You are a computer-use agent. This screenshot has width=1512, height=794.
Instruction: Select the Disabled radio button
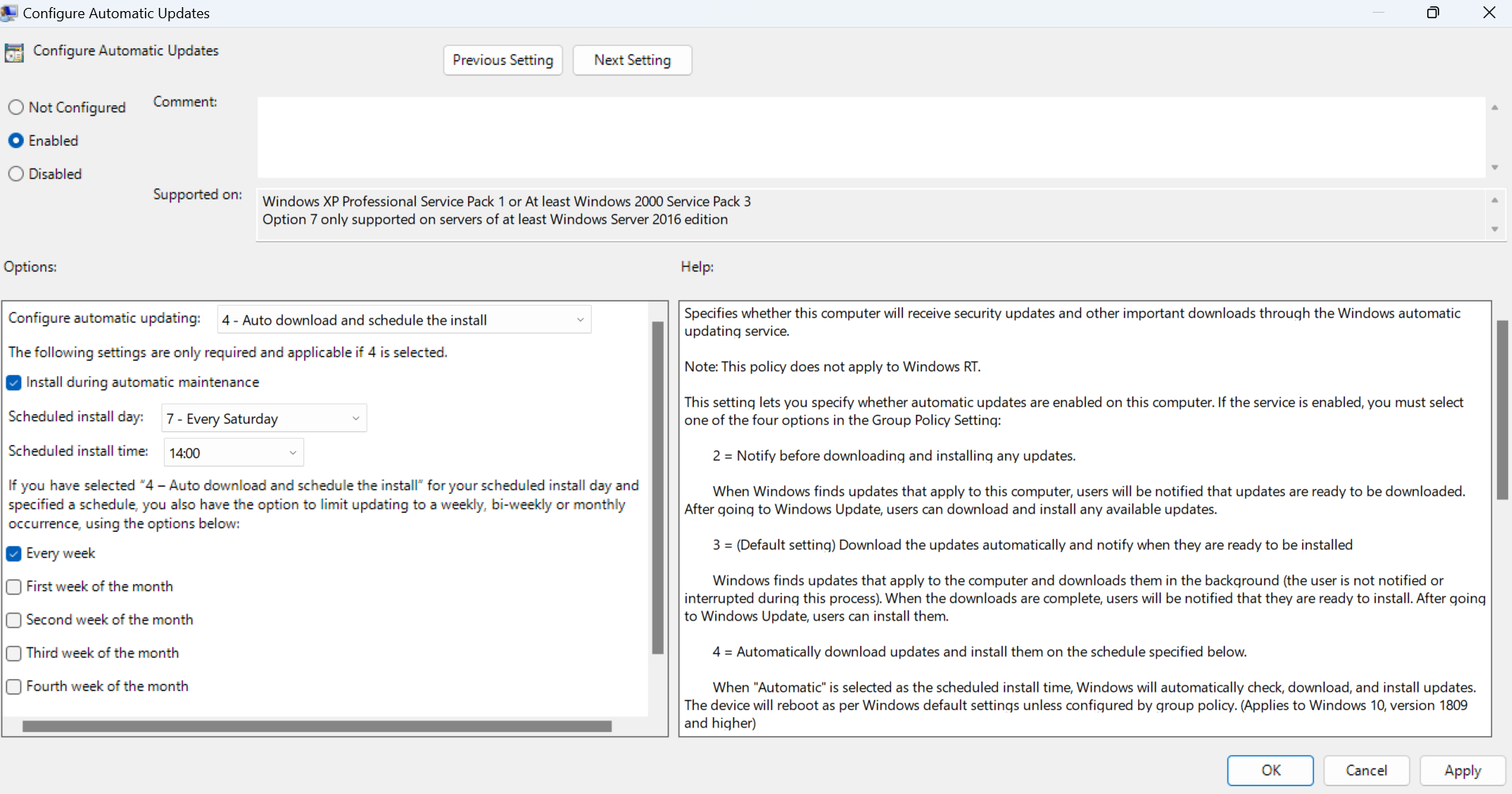click(16, 173)
